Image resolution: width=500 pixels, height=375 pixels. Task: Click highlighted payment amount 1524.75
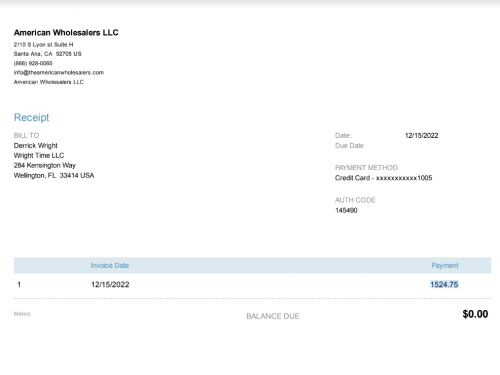tap(444, 285)
